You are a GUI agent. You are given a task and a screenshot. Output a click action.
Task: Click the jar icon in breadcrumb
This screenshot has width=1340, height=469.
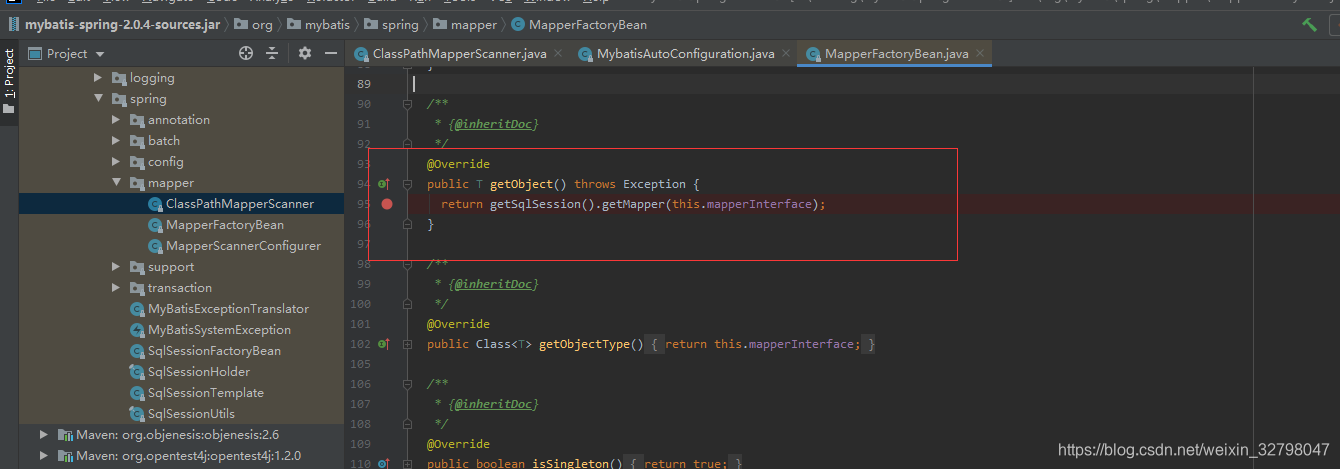(12, 24)
